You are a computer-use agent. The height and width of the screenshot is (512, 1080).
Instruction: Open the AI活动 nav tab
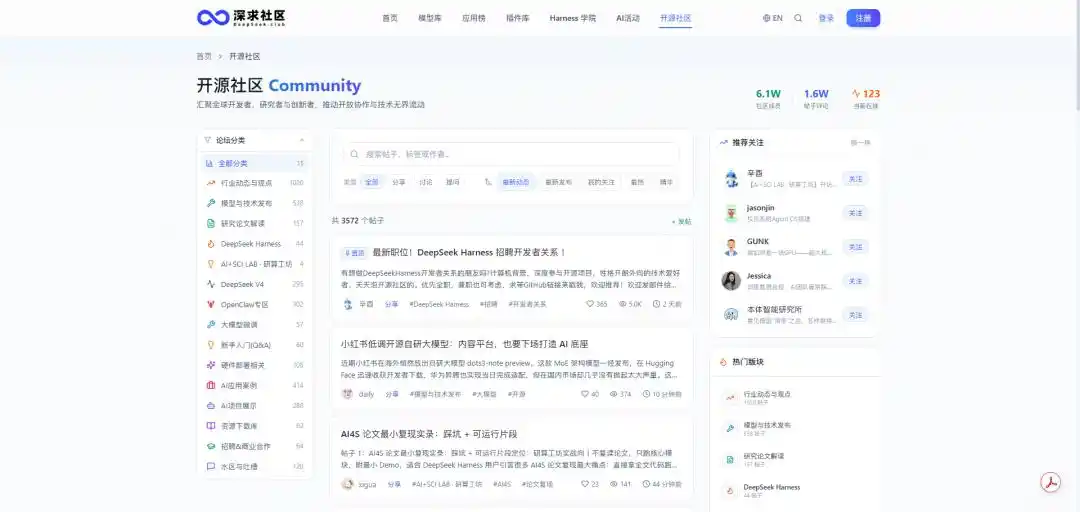[x=627, y=19]
